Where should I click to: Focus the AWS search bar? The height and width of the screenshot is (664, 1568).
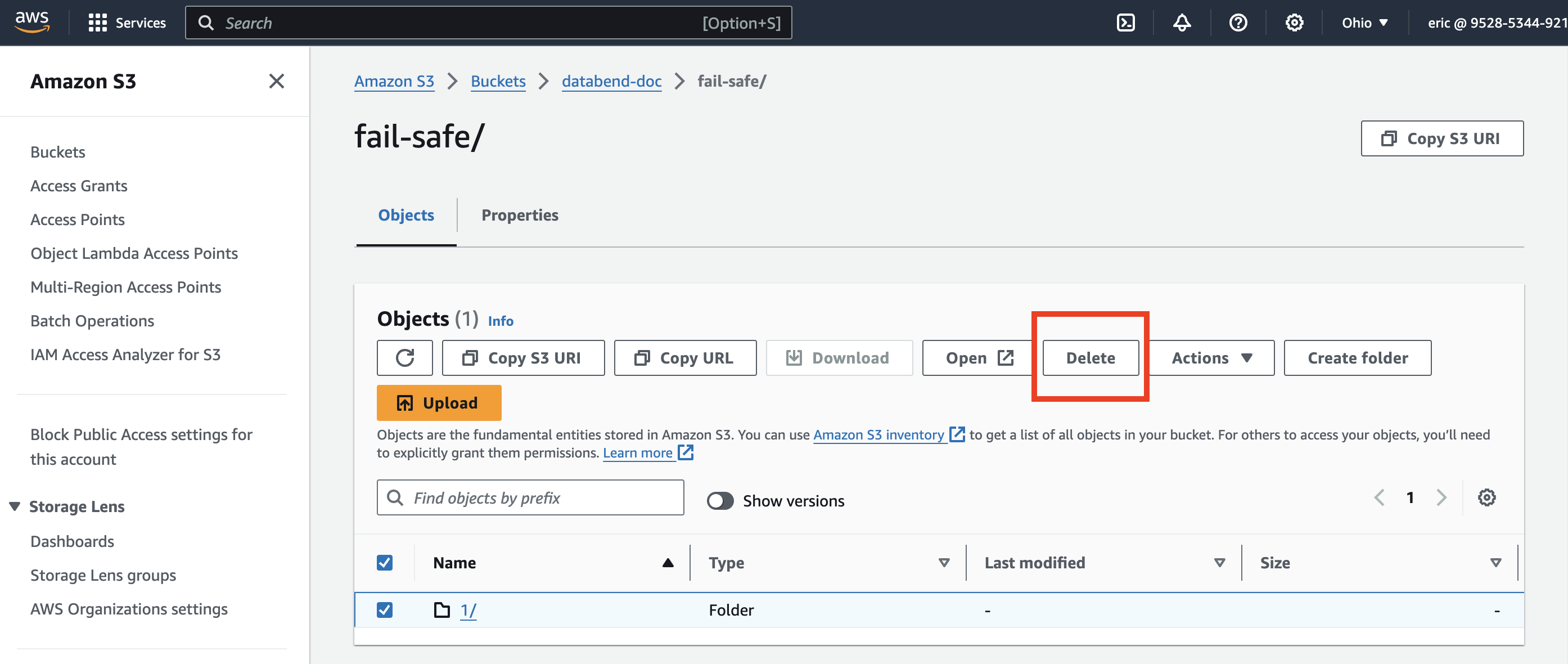coord(489,23)
